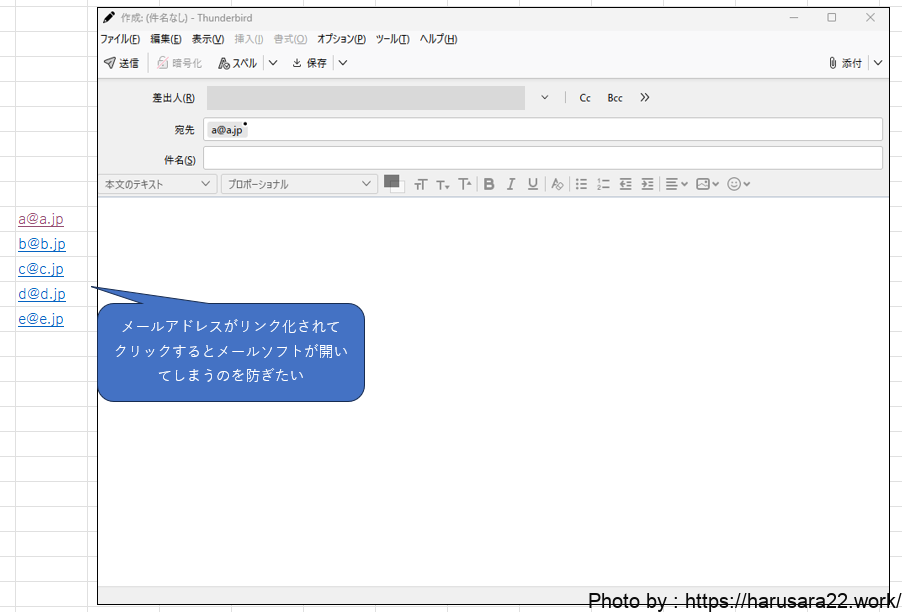Expand the プロポーショナル font dropdown
The image size is (902, 612).
coord(298,184)
